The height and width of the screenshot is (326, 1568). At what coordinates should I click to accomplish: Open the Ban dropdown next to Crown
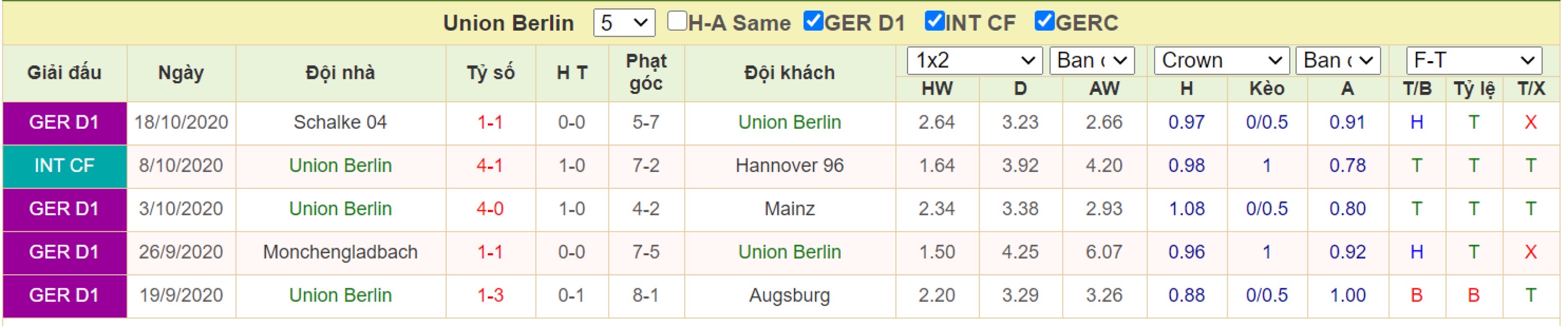1338,60
